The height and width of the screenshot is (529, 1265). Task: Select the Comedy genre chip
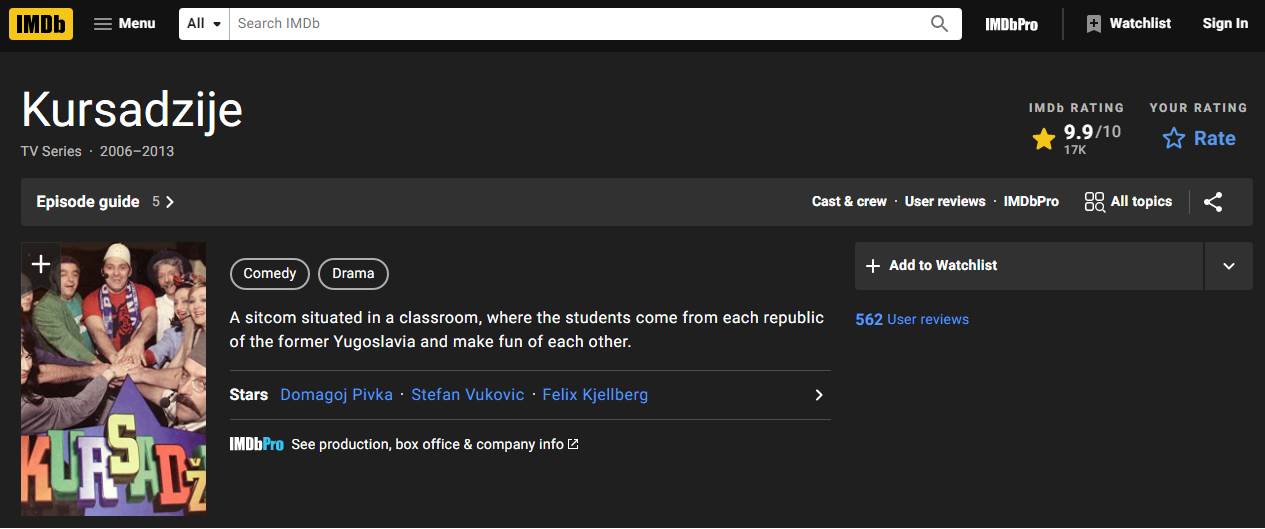click(270, 273)
